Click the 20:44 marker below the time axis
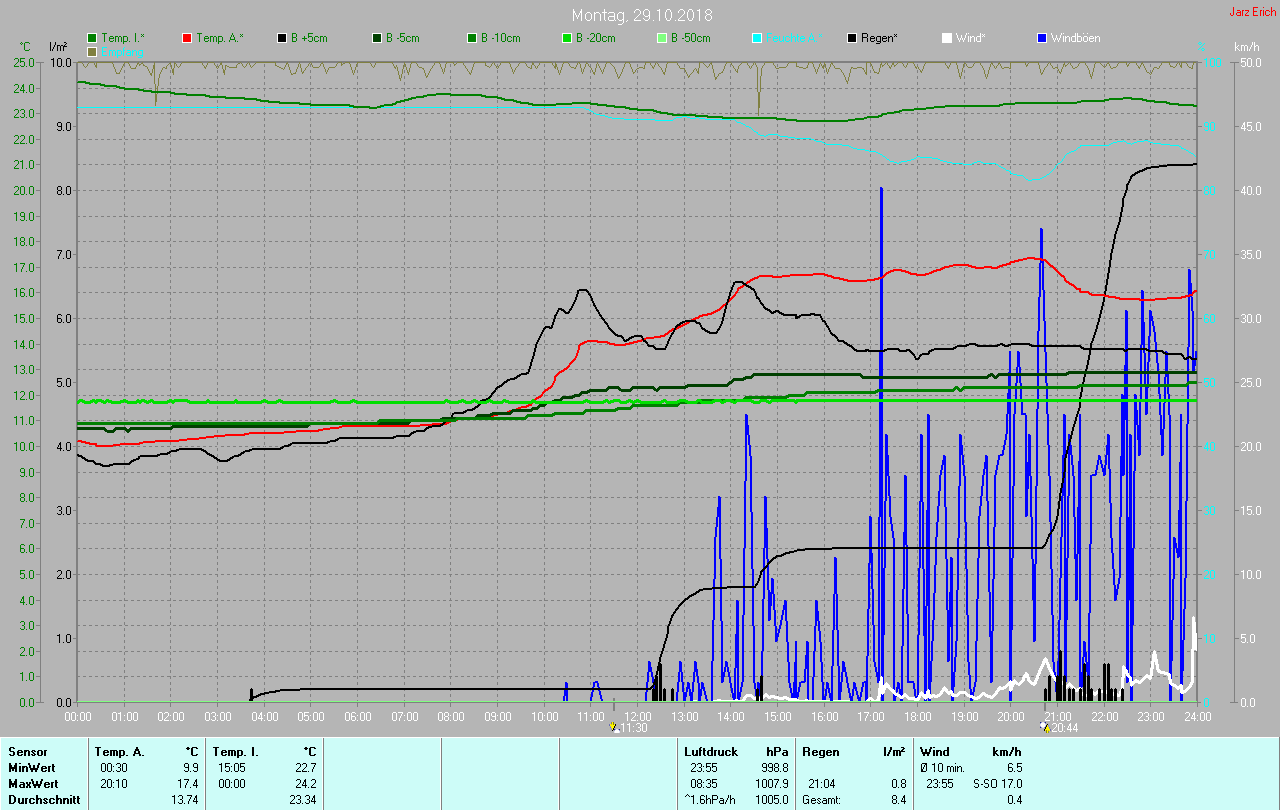The height and width of the screenshot is (810, 1280). (1062, 728)
